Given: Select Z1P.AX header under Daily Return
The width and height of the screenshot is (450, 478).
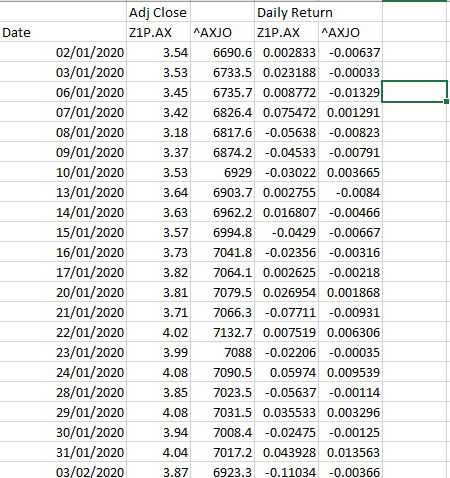Looking at the screenshot, I should 286,32.
